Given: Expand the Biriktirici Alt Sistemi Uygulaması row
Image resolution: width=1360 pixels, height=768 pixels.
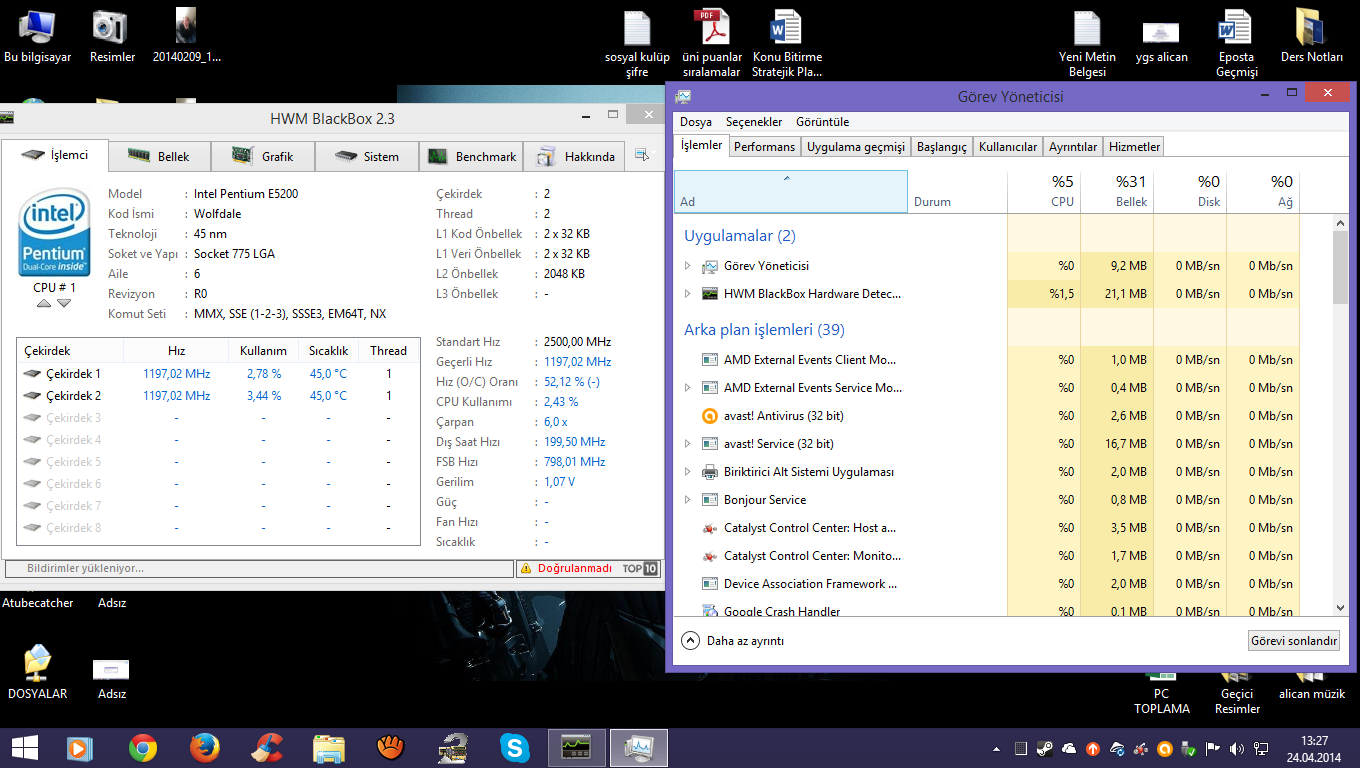Looking at the screenshot, I should point(687,472).
